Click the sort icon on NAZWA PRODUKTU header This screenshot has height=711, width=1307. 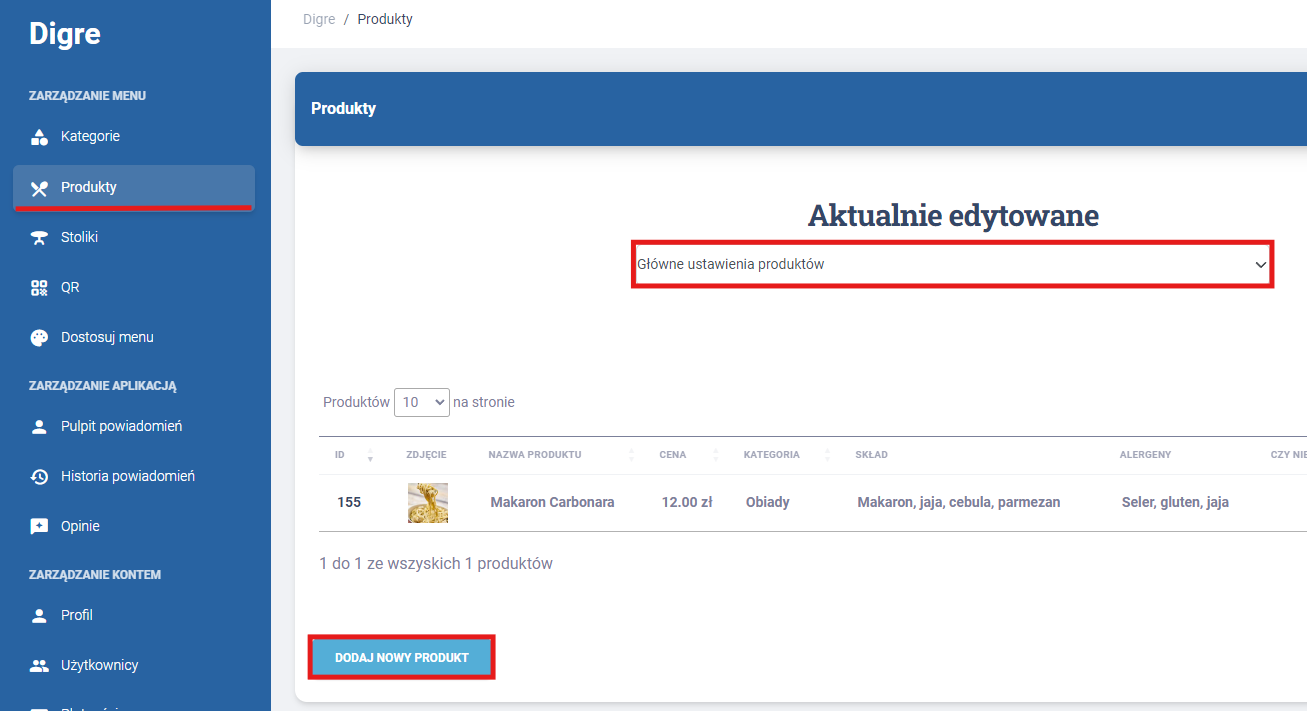(x=631, y=454)
